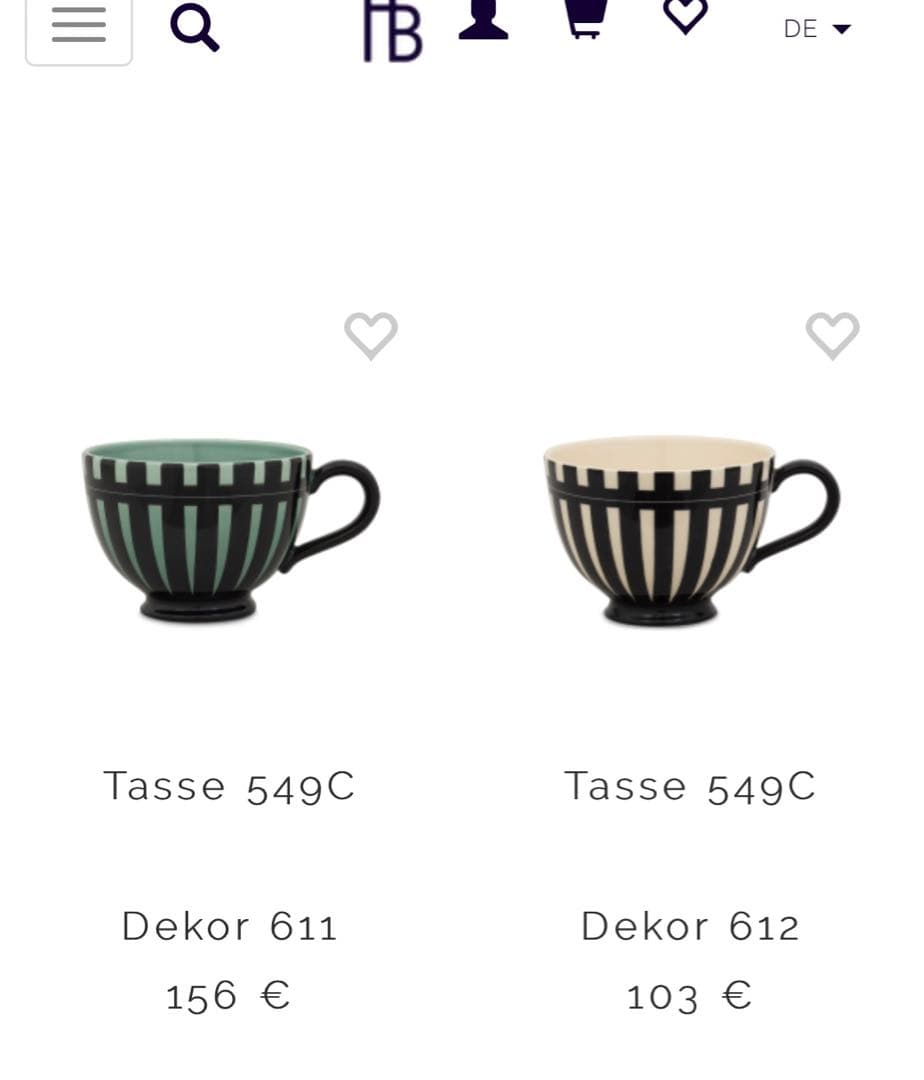Viewport: 924px width, 1080px height.
Task: Add Dekor 612 cup to favorites
Action: [x=832, y=336]
